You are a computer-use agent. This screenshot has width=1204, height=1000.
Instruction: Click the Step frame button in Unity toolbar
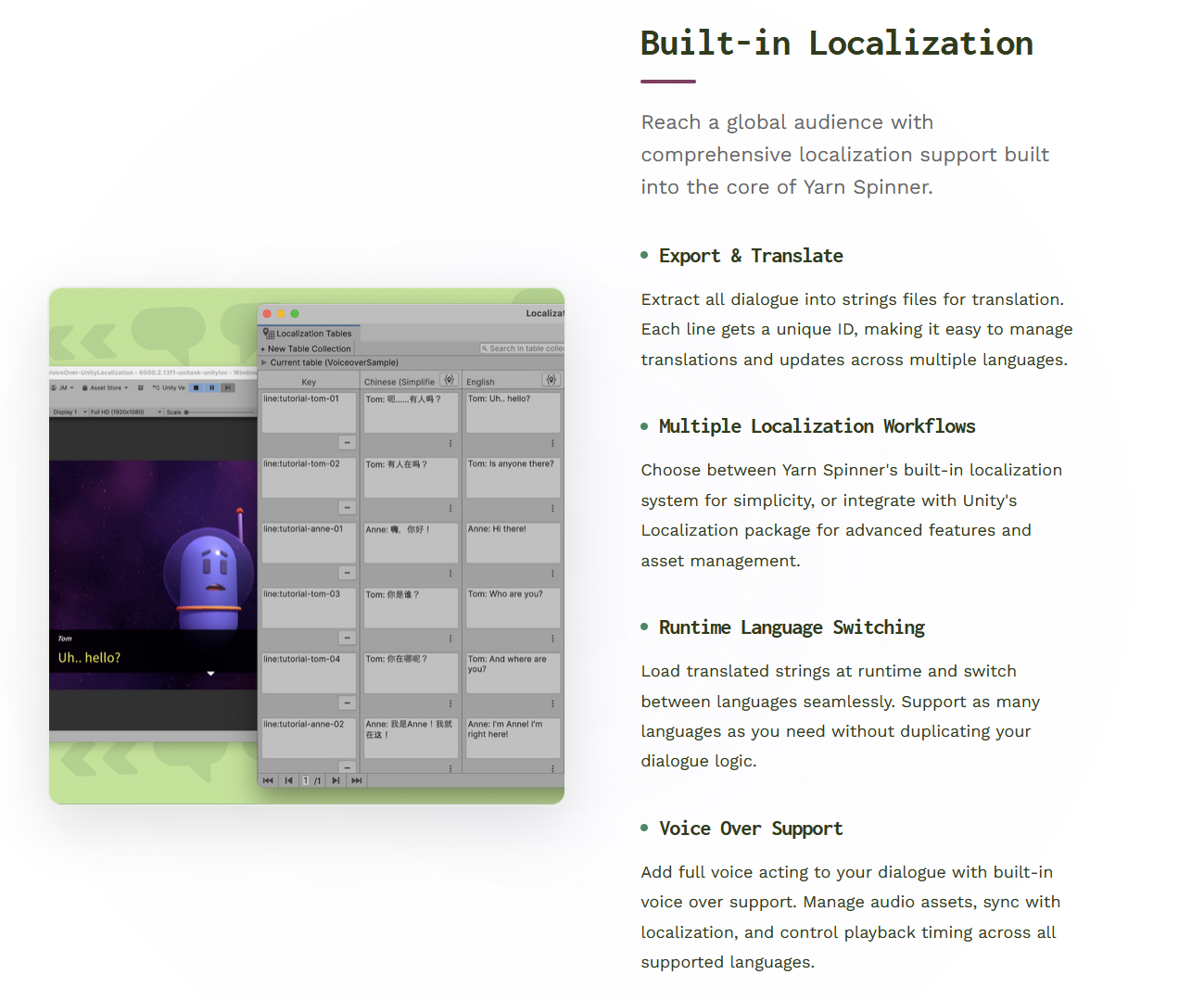(226, 387)
